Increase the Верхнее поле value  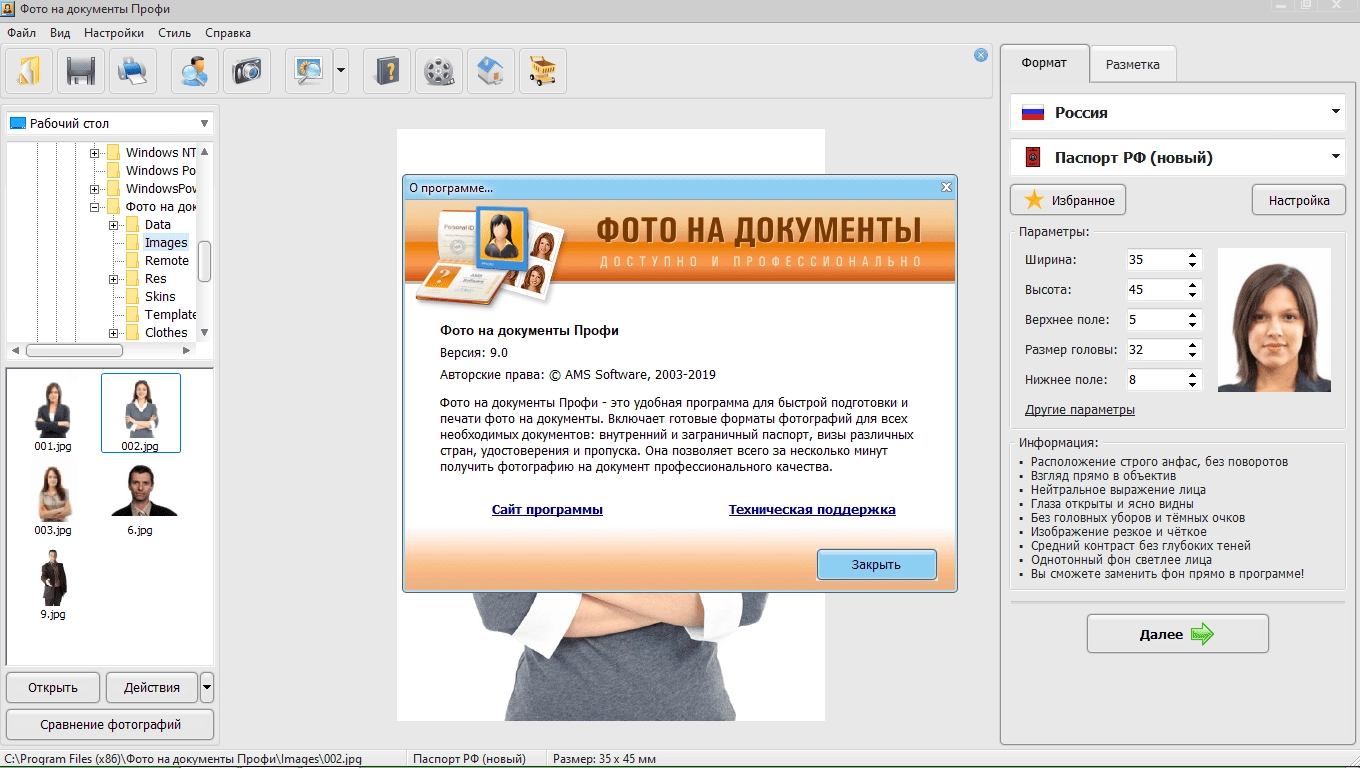[x=1193, y=315]
